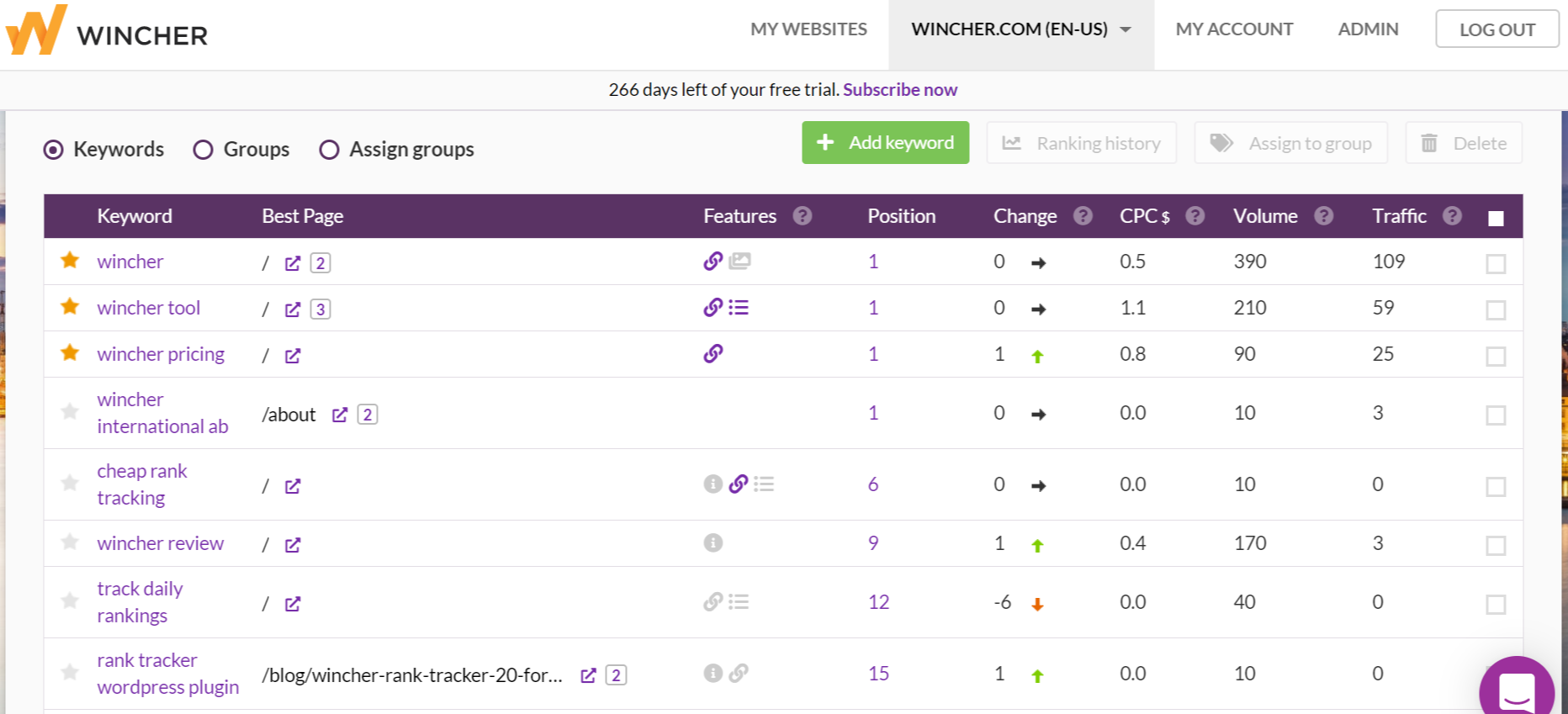
Task: Open the chat support bubble
Action: click(1517, 688)
